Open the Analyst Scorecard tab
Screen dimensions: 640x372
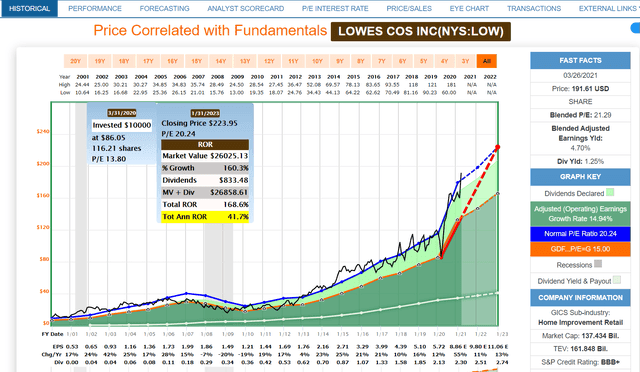[246, 9]
